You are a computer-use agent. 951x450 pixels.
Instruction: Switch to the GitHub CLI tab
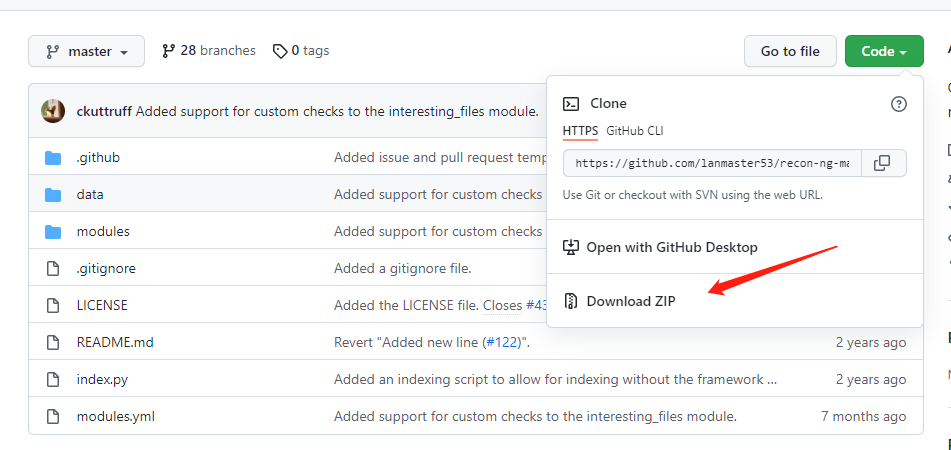pyautogui.click(x=634, y=130)
